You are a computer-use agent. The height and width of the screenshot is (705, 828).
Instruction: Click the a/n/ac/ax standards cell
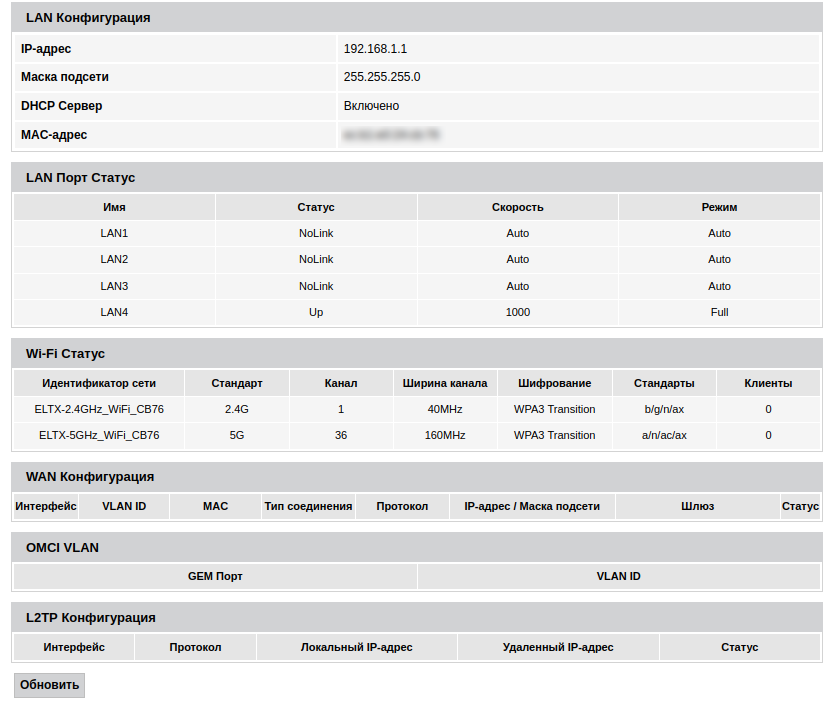(664, 435)
